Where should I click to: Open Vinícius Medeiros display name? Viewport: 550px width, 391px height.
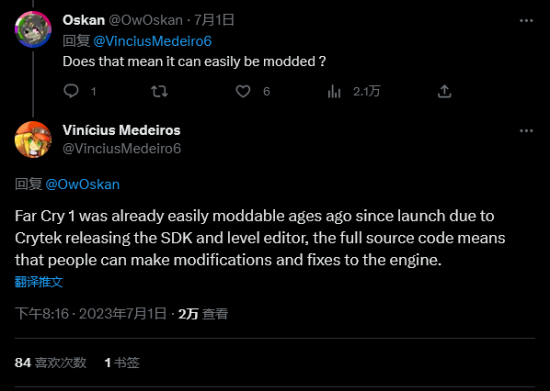pyautogui.click(x=121, y=130)
